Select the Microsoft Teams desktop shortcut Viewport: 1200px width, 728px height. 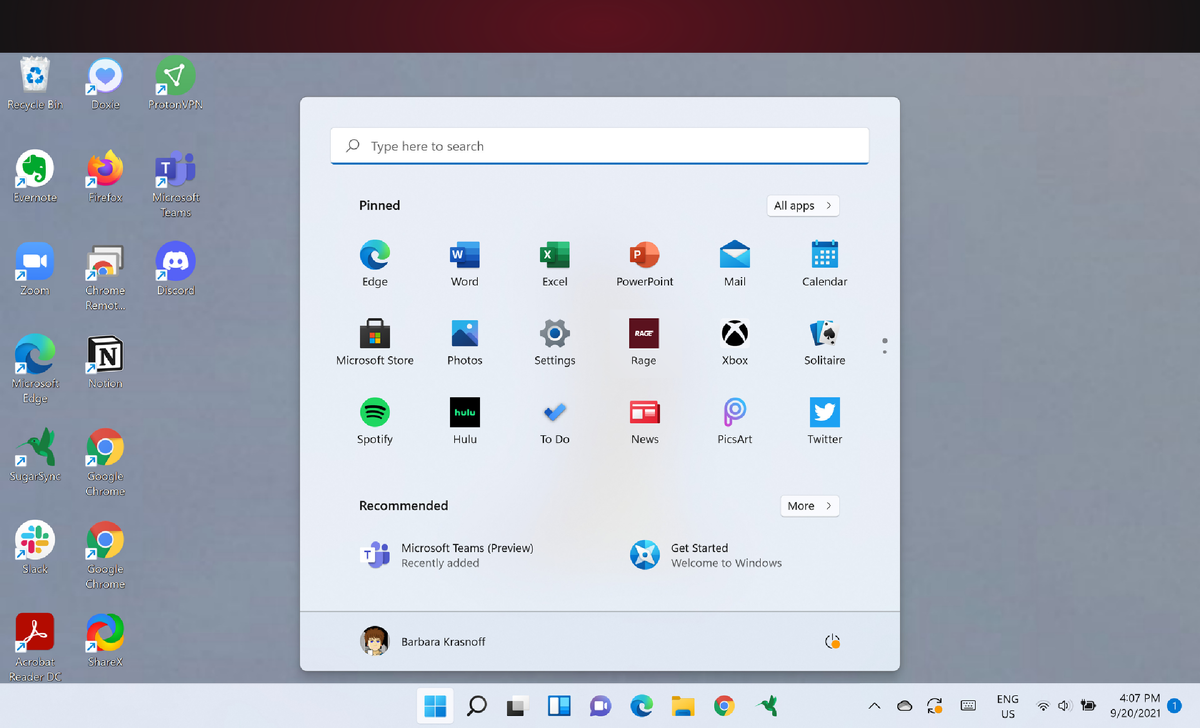[x=175, y=185]
